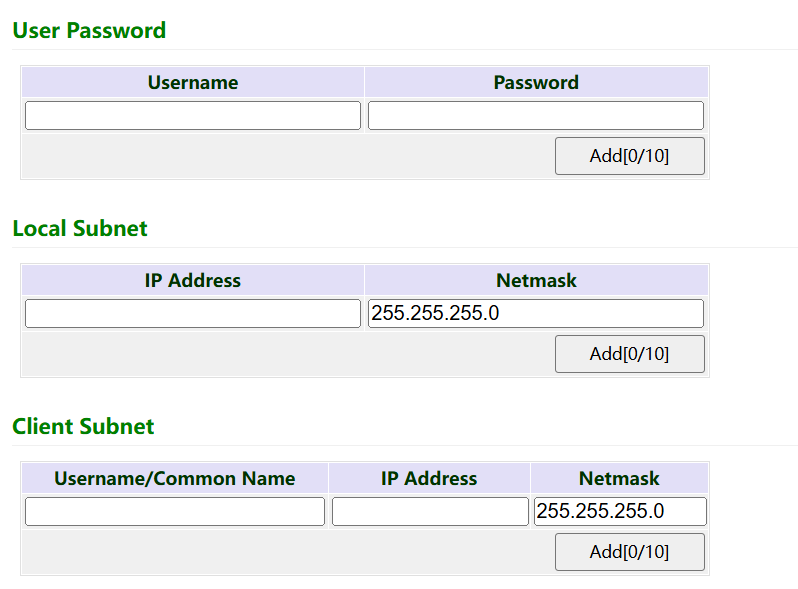The height and width of the screenshot is (589, 798).
Task: Click the Password column header
Action: coord(536,82)
